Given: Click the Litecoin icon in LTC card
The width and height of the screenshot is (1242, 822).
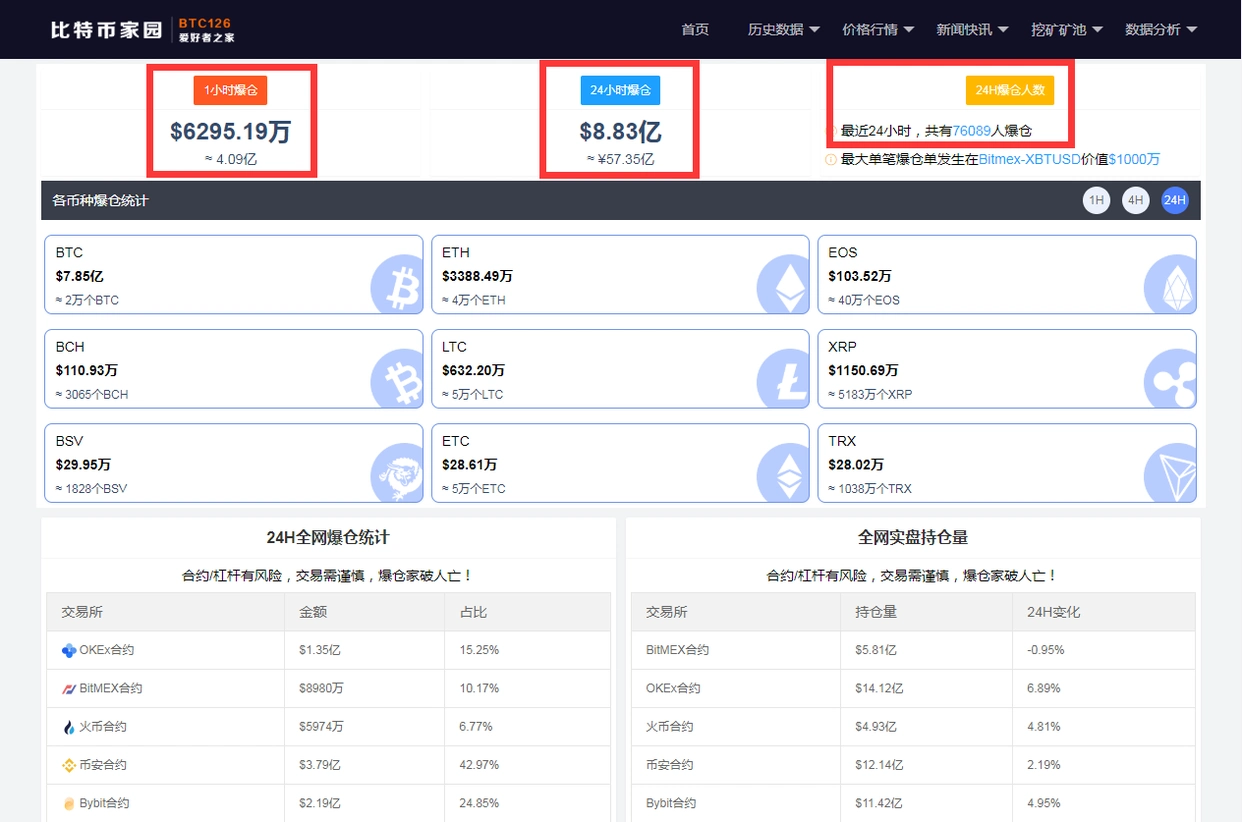Looking at the screenshot, I should (782, 378).
